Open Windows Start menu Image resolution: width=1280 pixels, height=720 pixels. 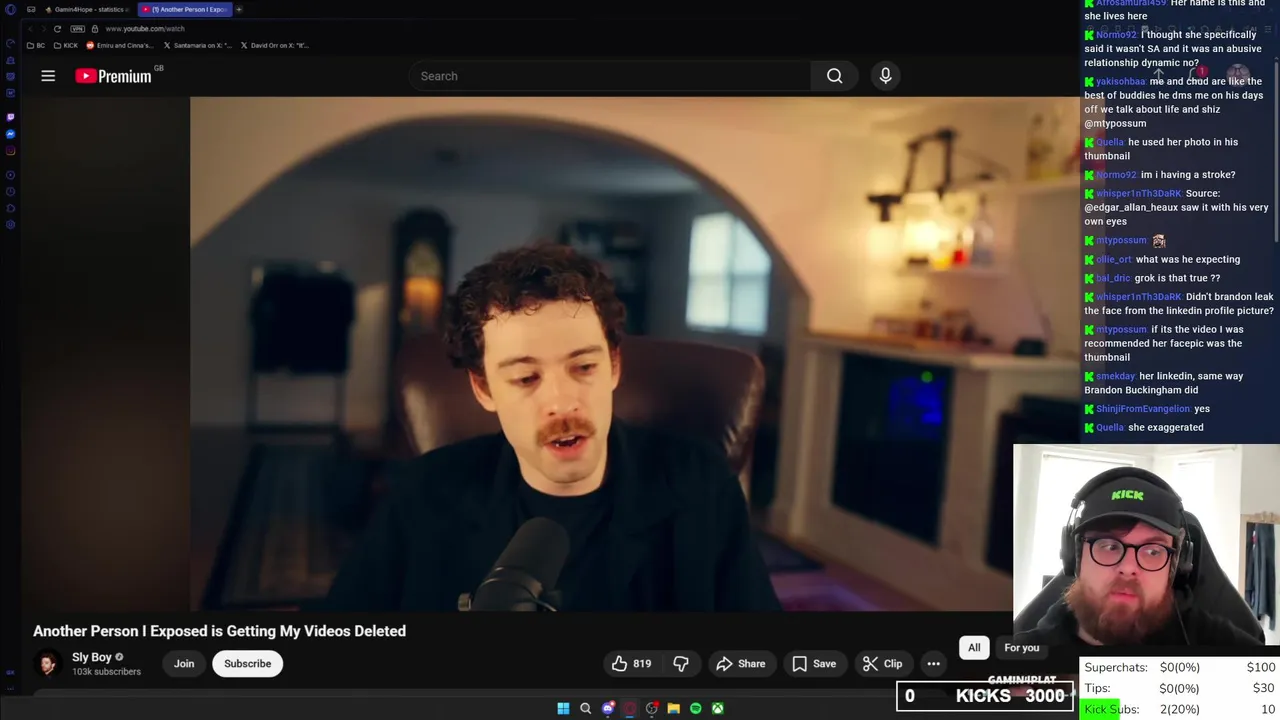coord(563,708)
